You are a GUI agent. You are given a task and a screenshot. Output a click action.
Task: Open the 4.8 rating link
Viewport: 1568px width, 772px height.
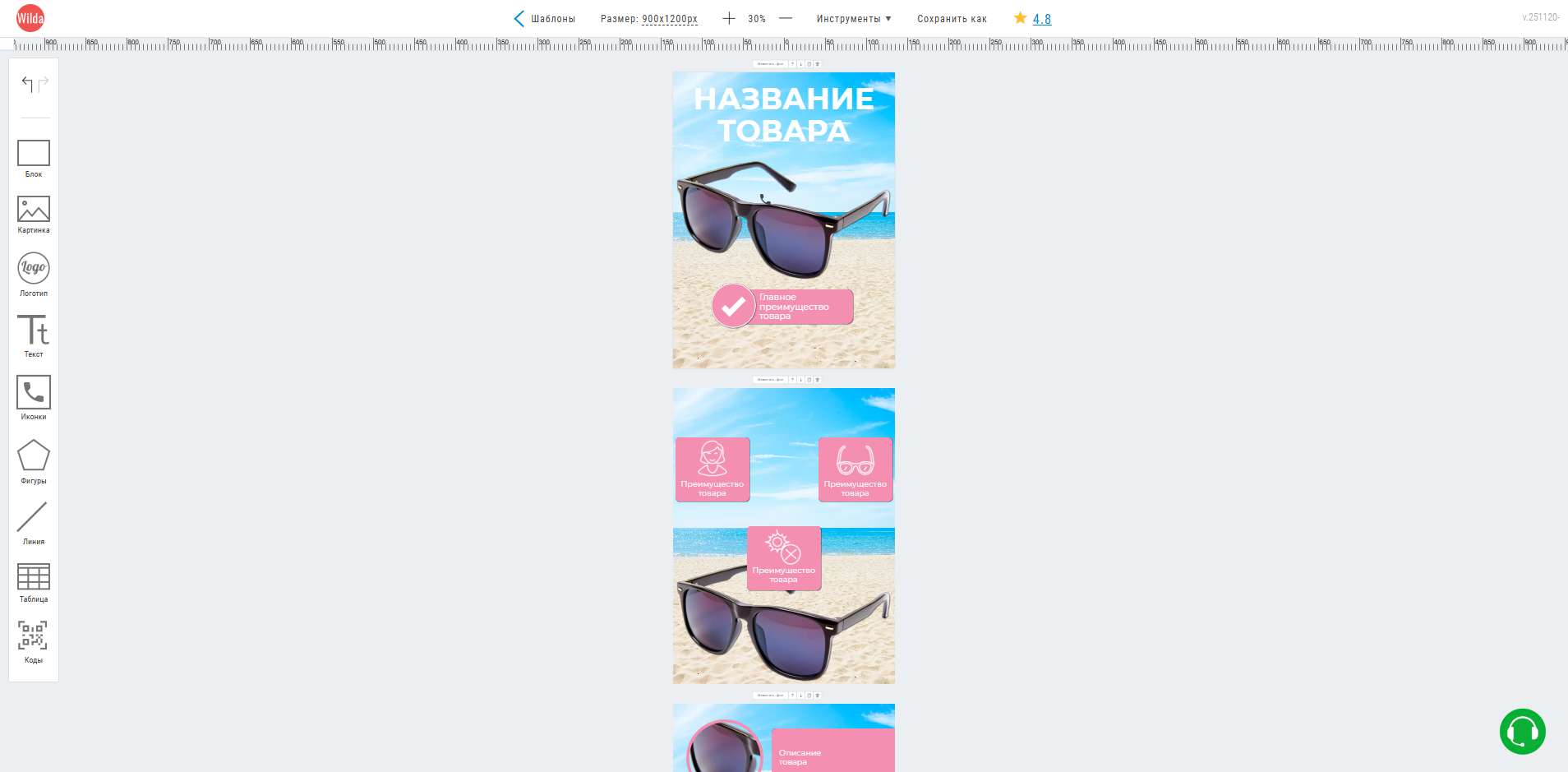[1042, 19]
